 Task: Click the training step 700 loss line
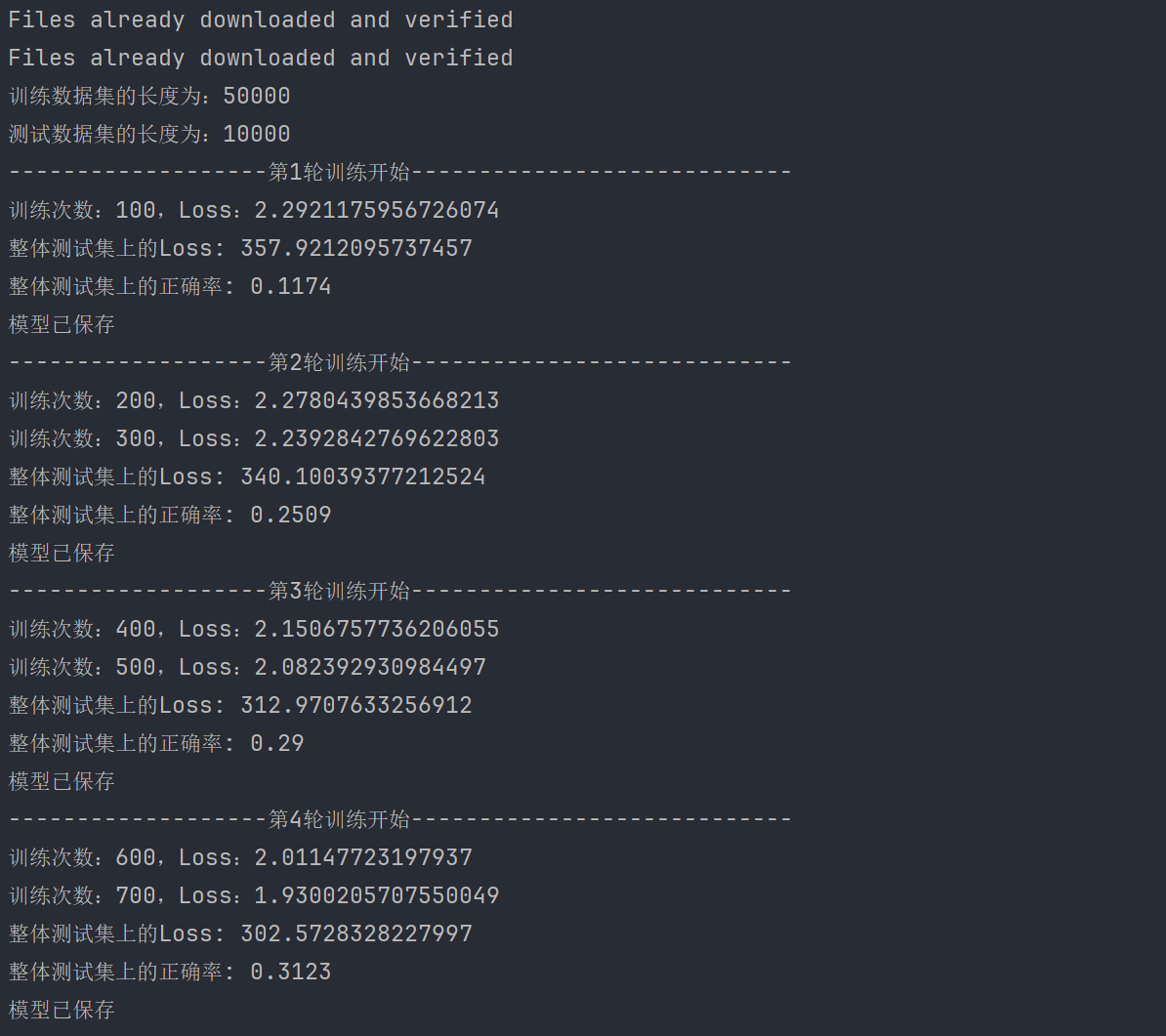tap(254, 895)
